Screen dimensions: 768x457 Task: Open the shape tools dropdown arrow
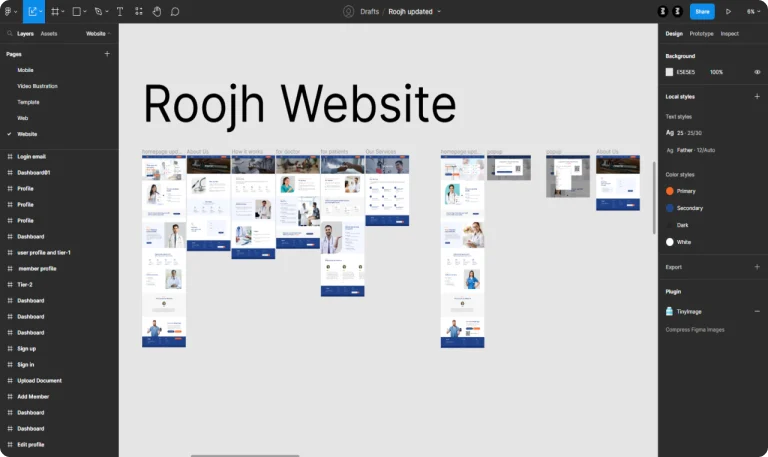[x=85, y=11]
